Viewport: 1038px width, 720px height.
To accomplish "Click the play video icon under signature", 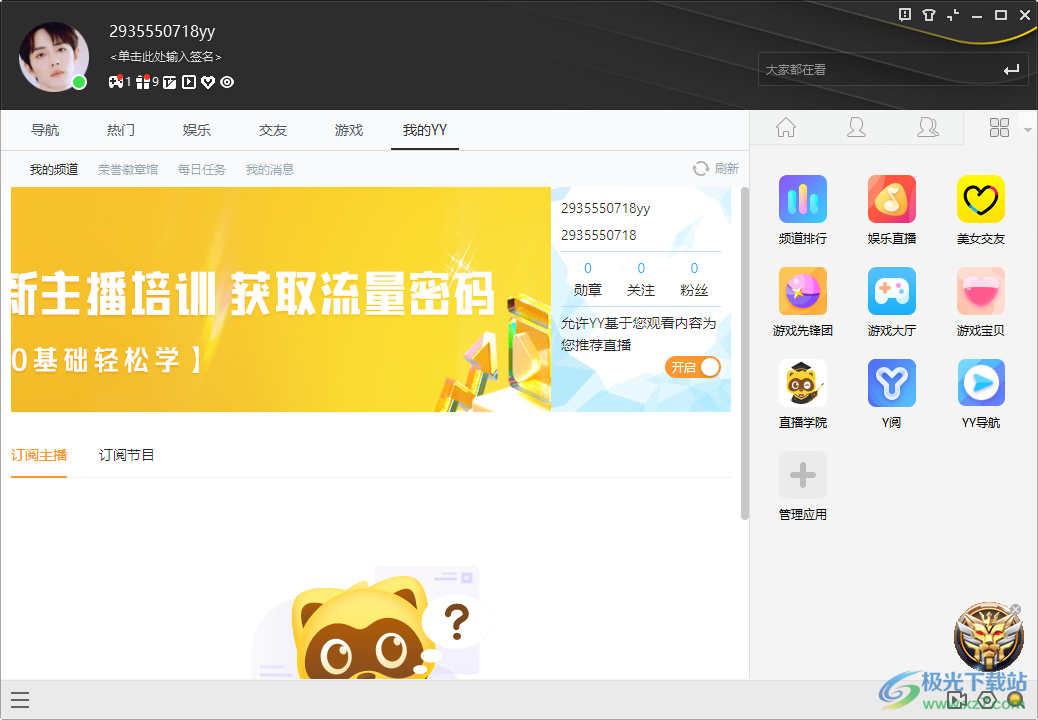I will 189,82.
